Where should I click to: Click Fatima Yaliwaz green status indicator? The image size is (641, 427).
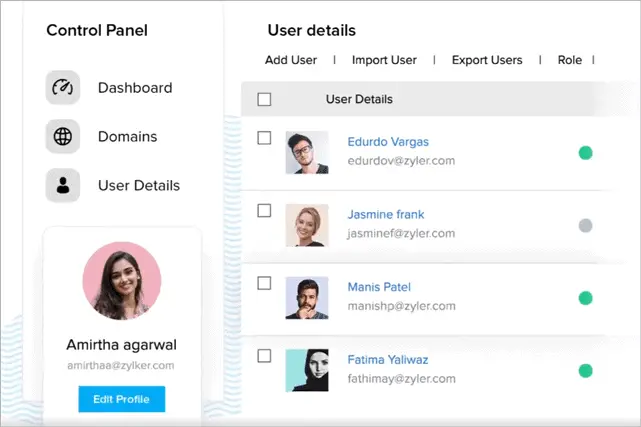[585, 371]
